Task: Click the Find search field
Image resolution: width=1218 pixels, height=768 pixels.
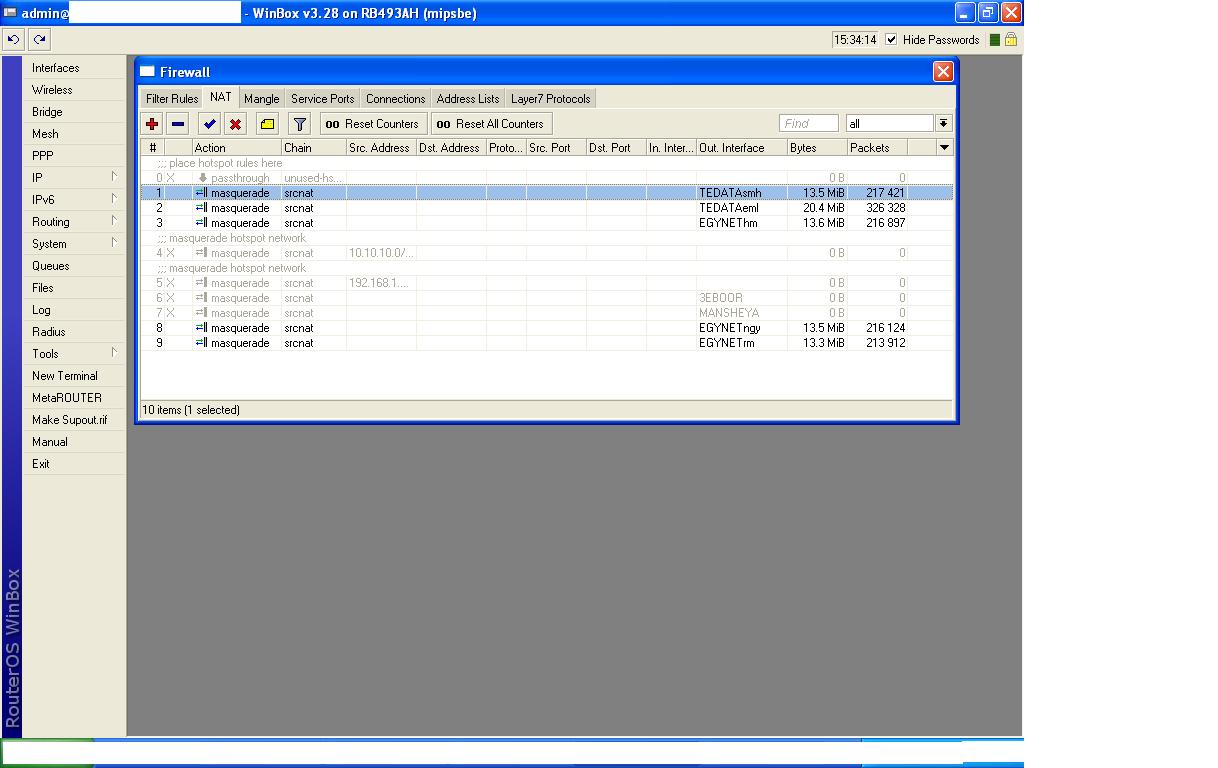Action: pyautogui.click(x=808, y=123)
